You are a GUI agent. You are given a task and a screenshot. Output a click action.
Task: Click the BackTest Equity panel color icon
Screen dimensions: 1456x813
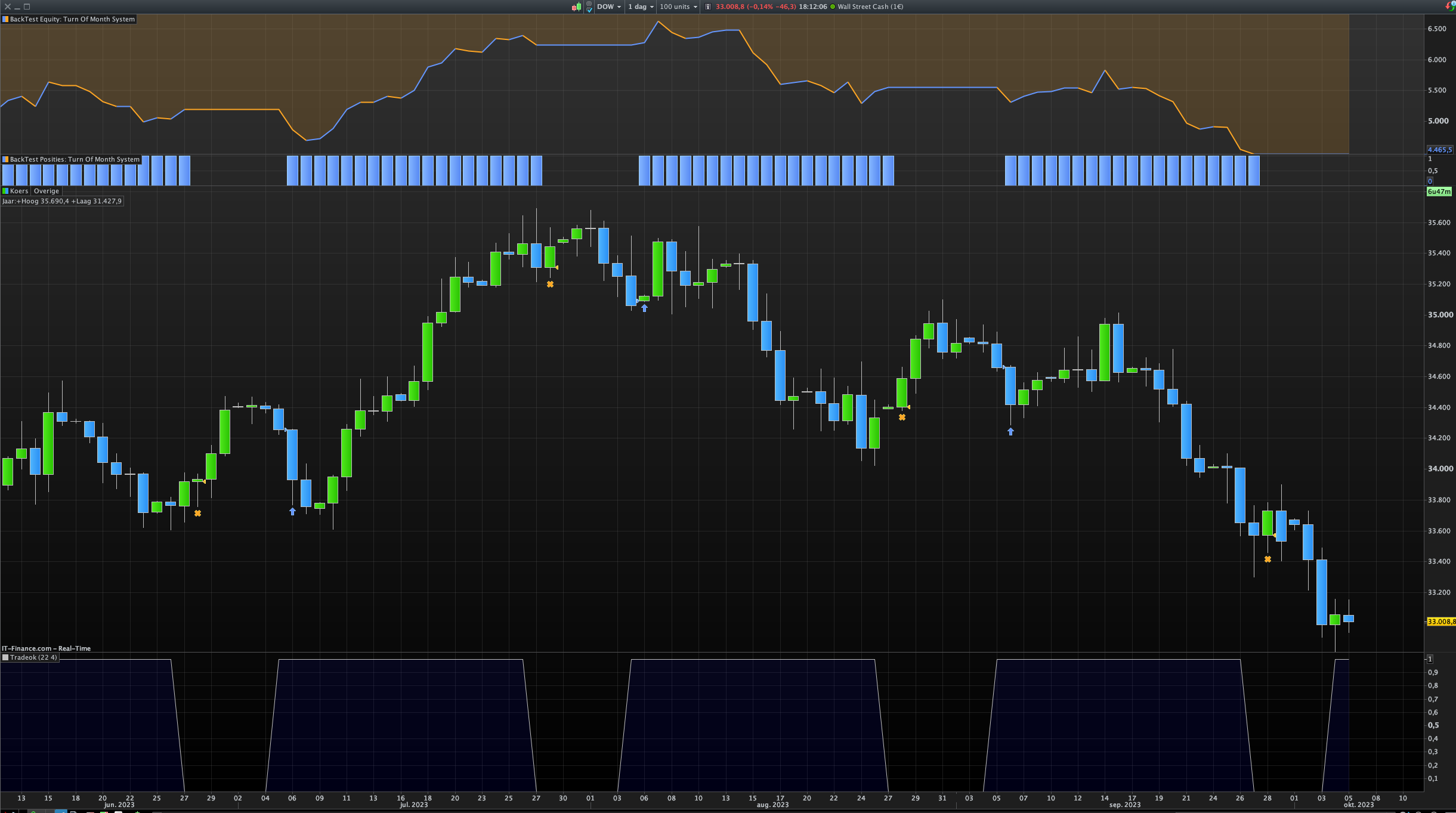(x=5, y=19)
